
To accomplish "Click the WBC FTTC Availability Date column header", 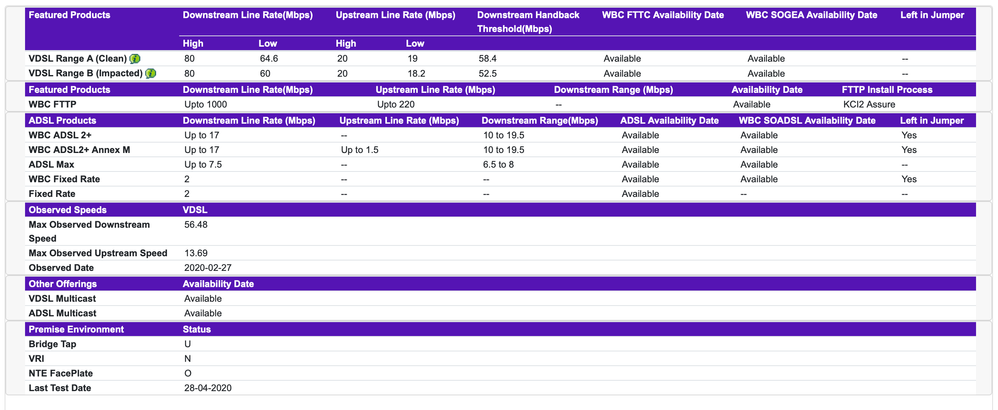I will [663, 15].
